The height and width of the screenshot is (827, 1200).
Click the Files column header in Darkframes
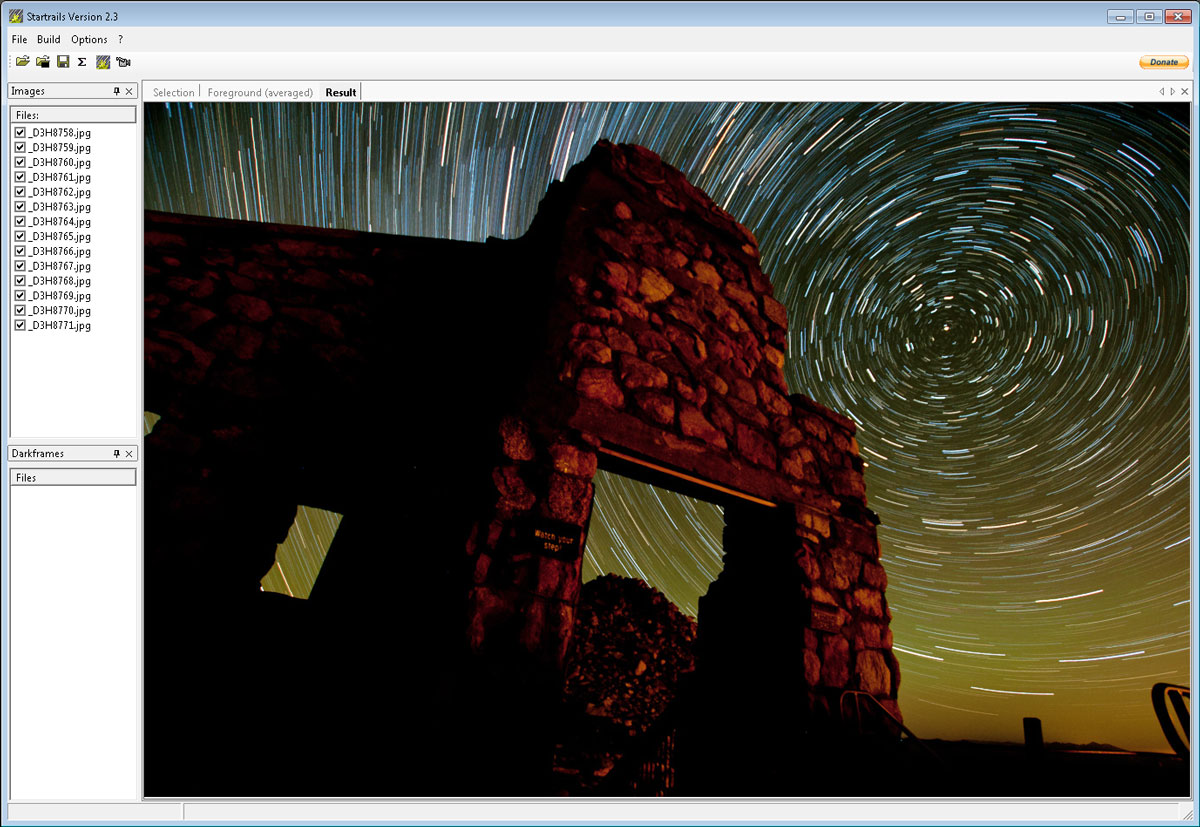pyautogui.click(x=73, y=478)
